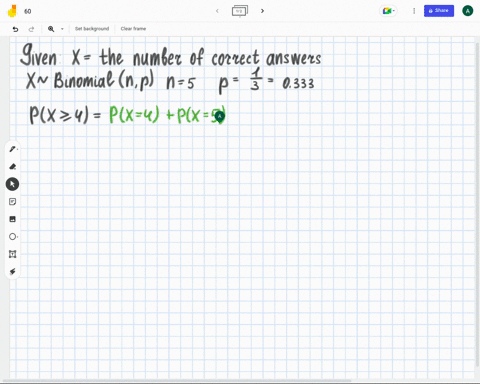480x384 pixels.
Task: Go to the next frame arrow
Action: tap(262, 11)
